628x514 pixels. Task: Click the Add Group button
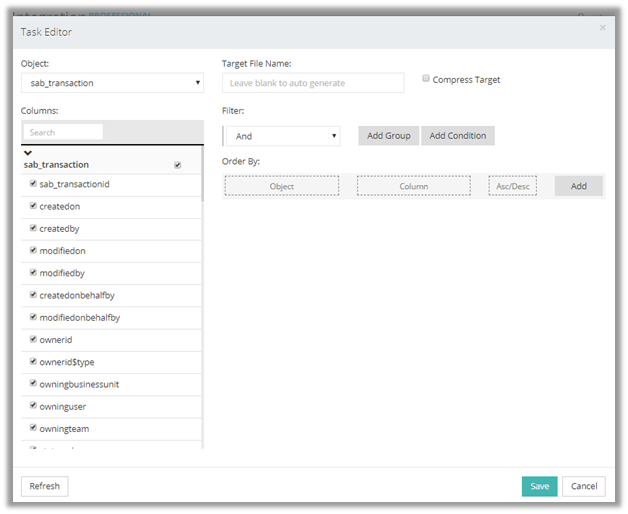[388, 136]
